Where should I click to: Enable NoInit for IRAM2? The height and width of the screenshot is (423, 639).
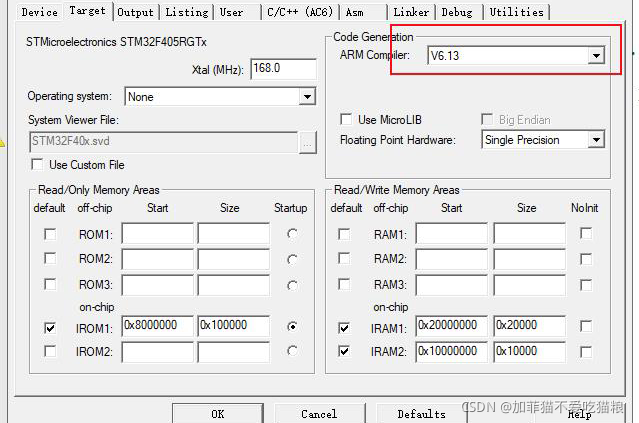(586, 352)
